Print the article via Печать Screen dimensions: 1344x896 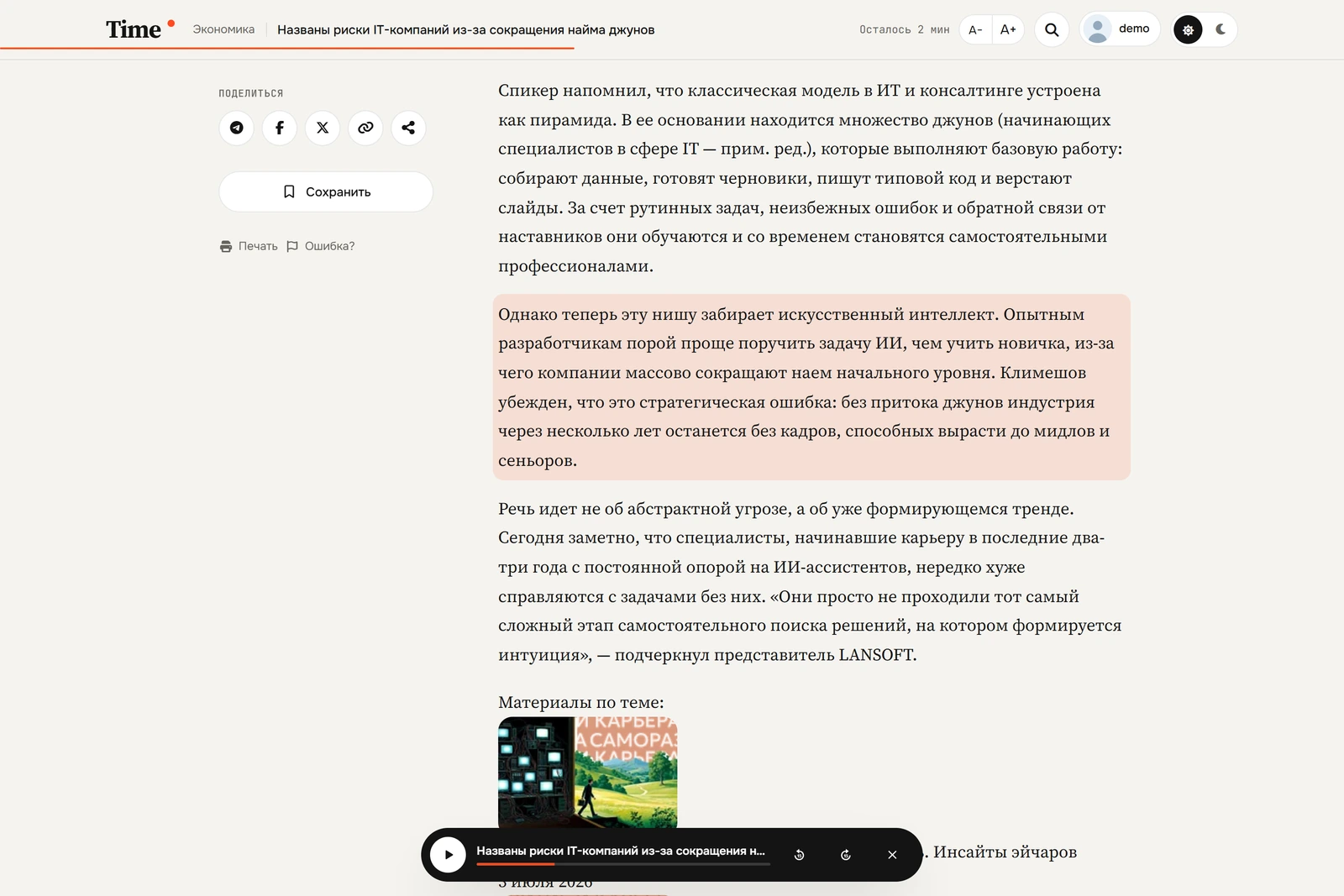pyautogui.click(x=249, y=246)
